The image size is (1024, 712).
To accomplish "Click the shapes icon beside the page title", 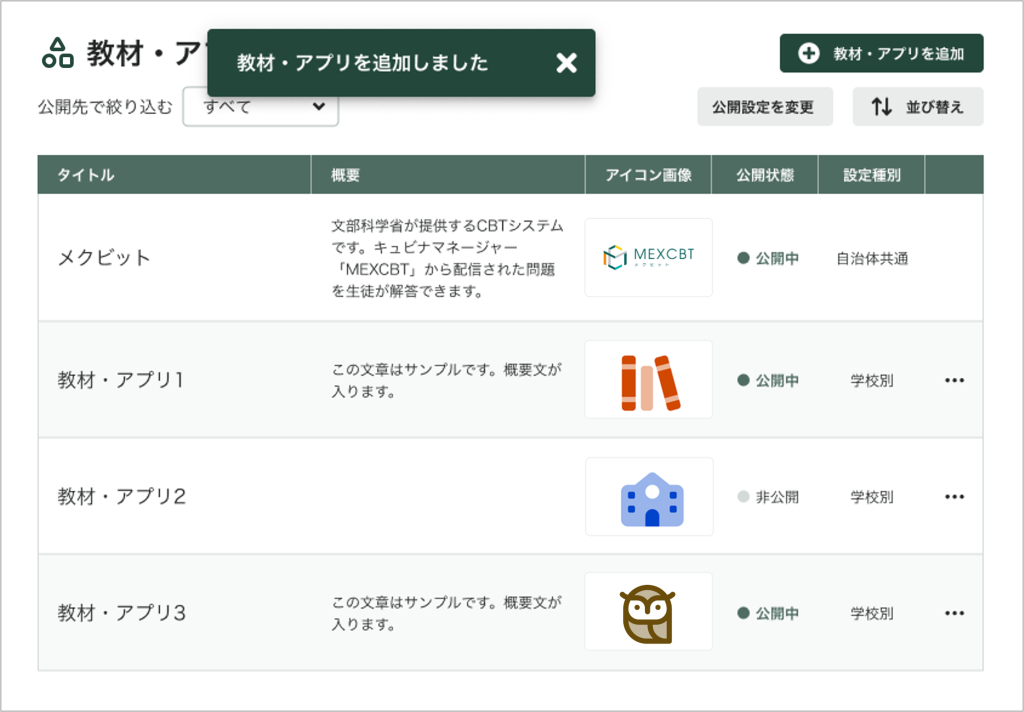I will [x=57, y=53].
